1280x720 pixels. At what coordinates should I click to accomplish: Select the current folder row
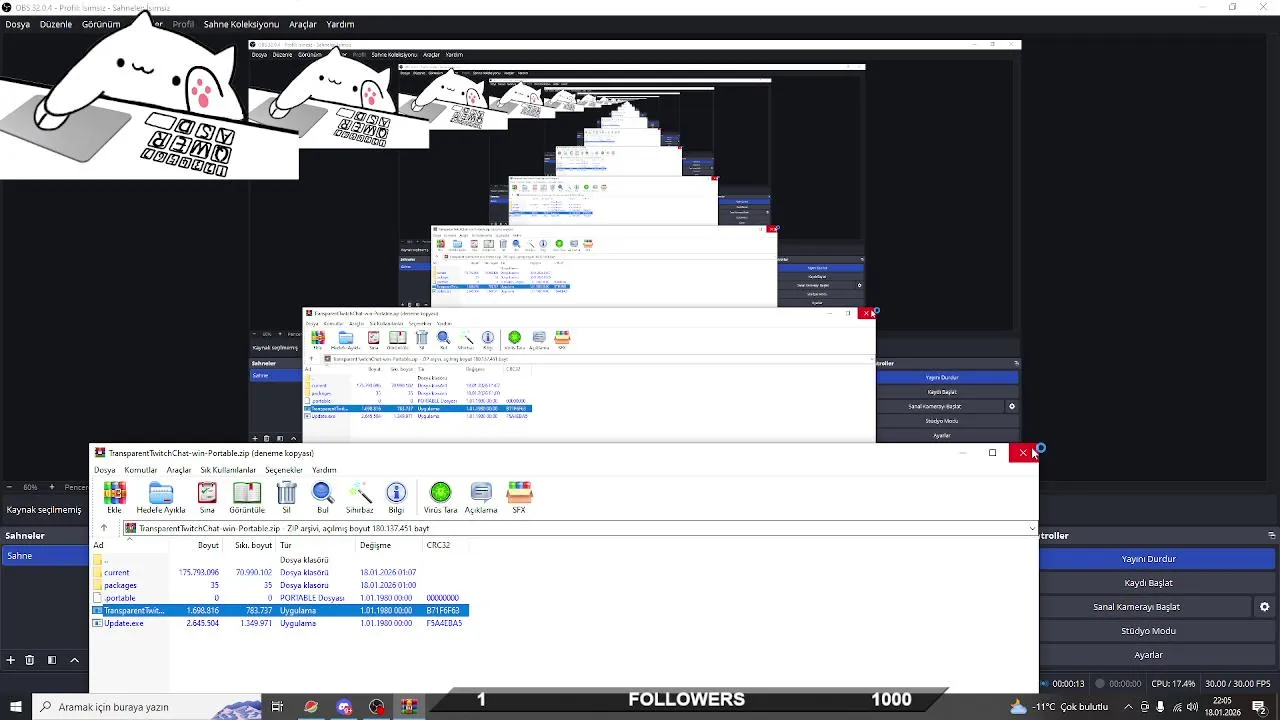pos(280,572)
